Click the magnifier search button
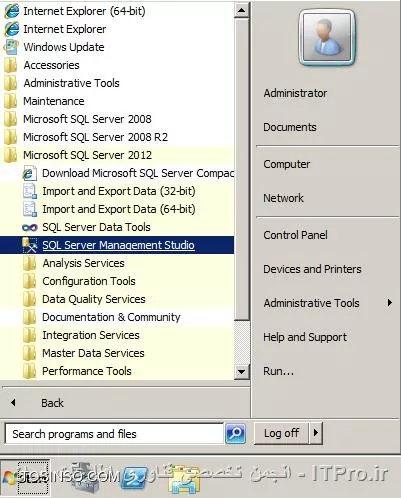401x498 pixels. click(236, 433)
